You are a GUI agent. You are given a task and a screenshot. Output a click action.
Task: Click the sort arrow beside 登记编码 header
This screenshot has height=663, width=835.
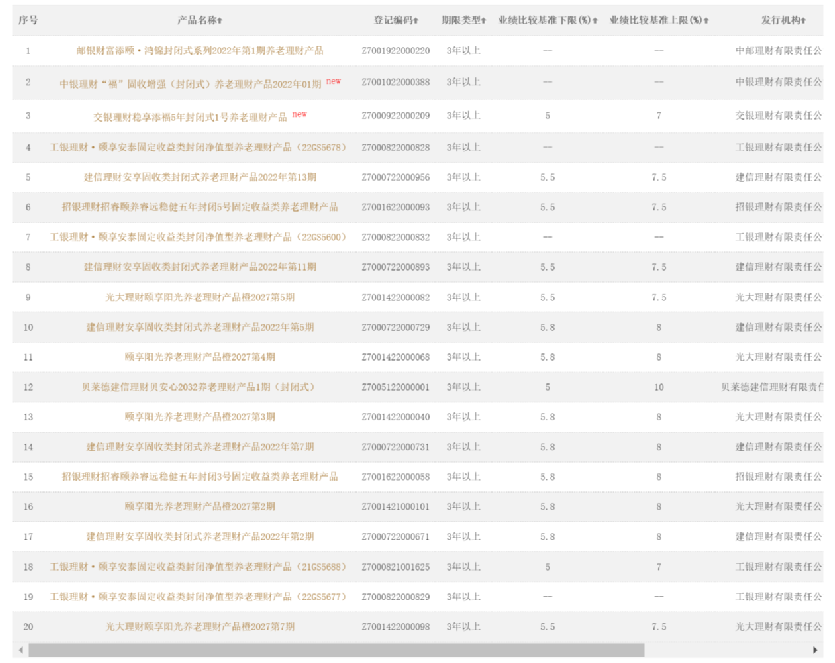click(x=415, y=21)
